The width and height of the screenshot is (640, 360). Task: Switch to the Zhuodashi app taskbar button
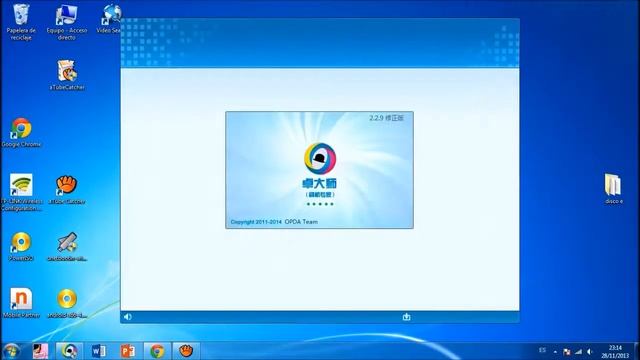point(69,351)
